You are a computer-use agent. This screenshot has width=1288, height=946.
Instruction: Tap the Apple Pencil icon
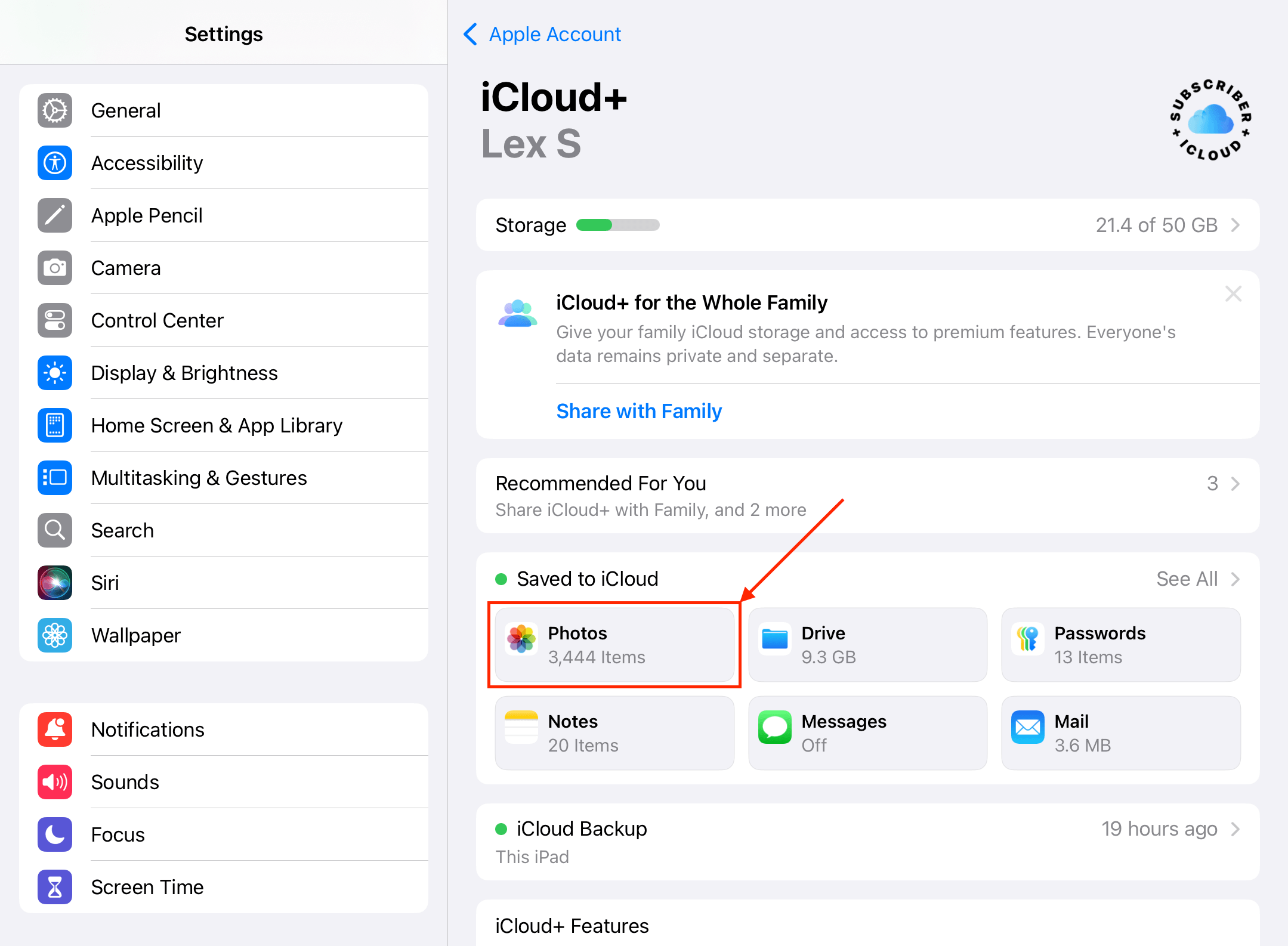(x=55, y=215)
